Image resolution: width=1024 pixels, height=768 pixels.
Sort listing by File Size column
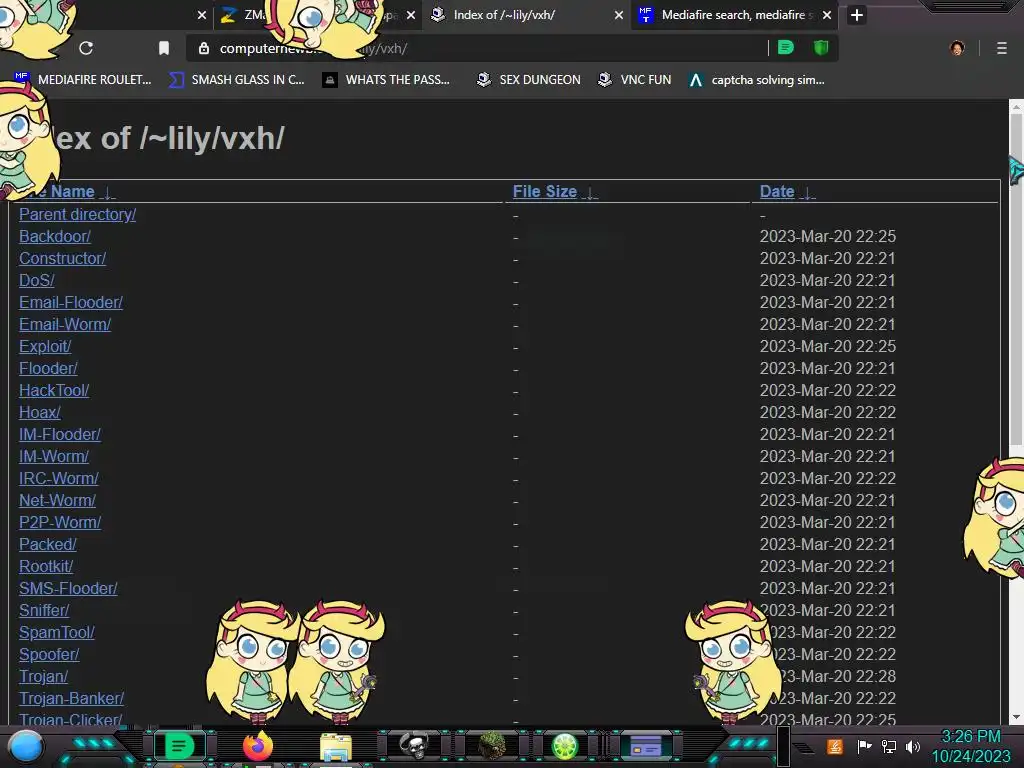click(545, 191)
